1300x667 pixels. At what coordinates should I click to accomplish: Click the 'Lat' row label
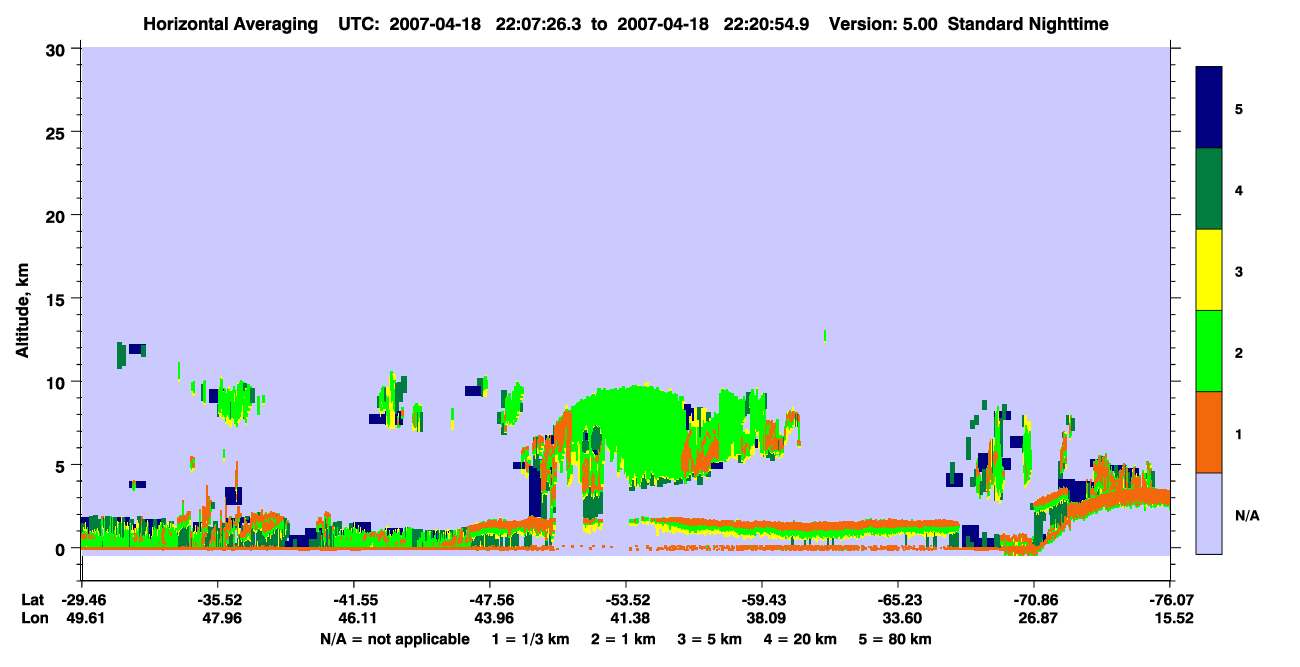[x=33, y=600]
